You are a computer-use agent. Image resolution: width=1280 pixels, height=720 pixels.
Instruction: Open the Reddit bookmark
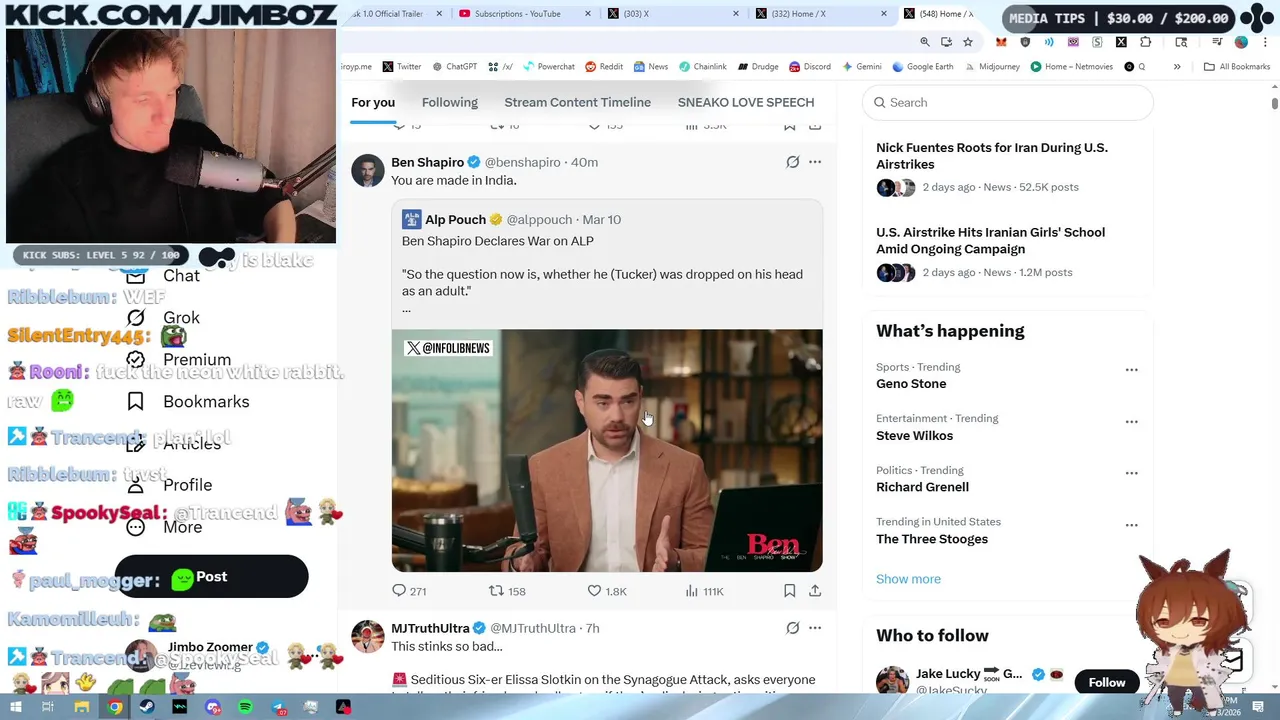(604, 67)
